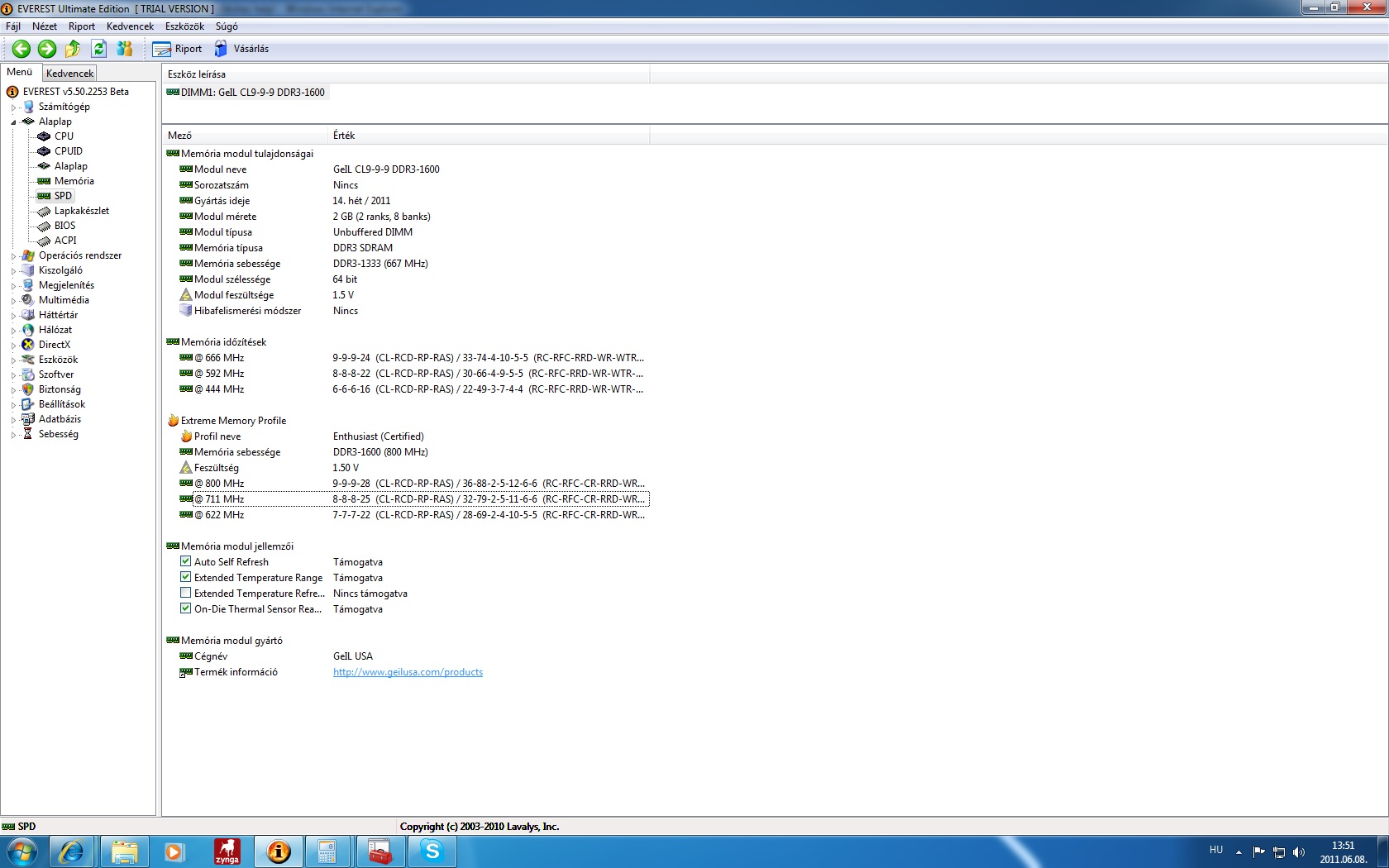
Task: Open Windows Explorer folder in taskbar
Action: click(124, 851)
